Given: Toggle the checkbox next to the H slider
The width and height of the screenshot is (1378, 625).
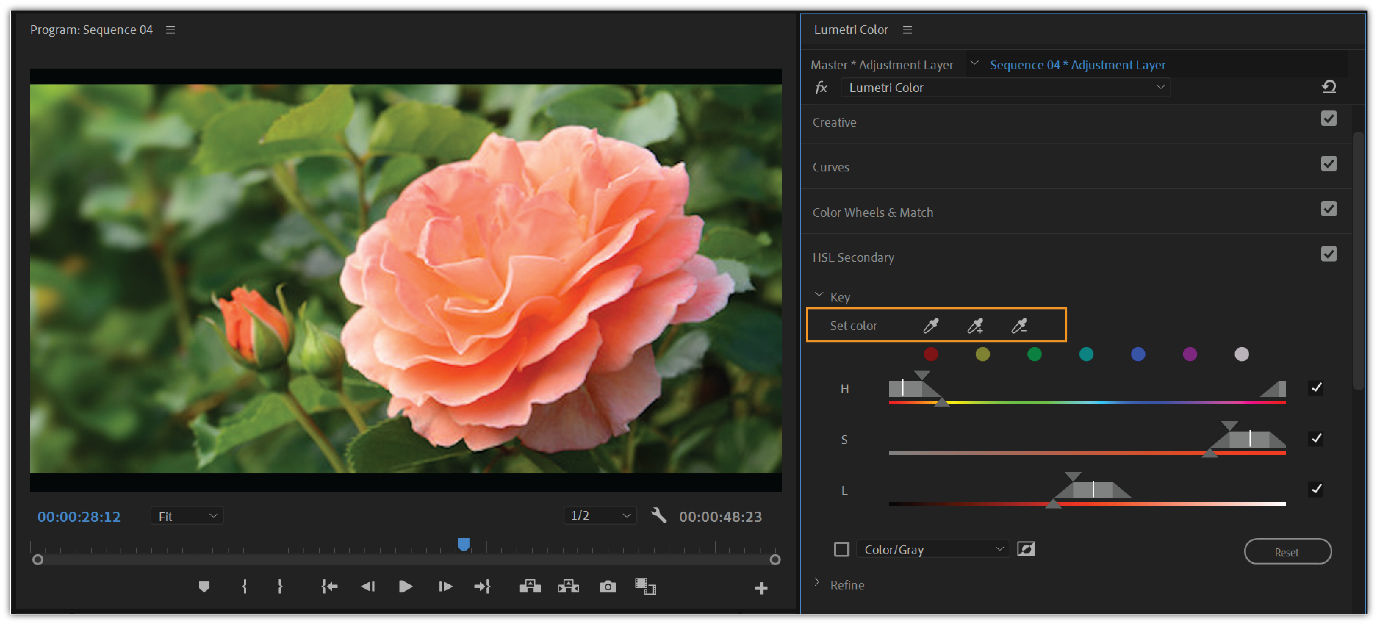Looking at the screenshot, I should coord(1316,388).
